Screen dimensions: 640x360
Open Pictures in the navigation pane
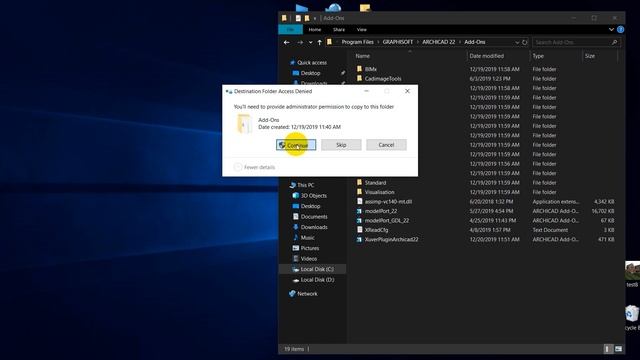click(x=310, y=248)
